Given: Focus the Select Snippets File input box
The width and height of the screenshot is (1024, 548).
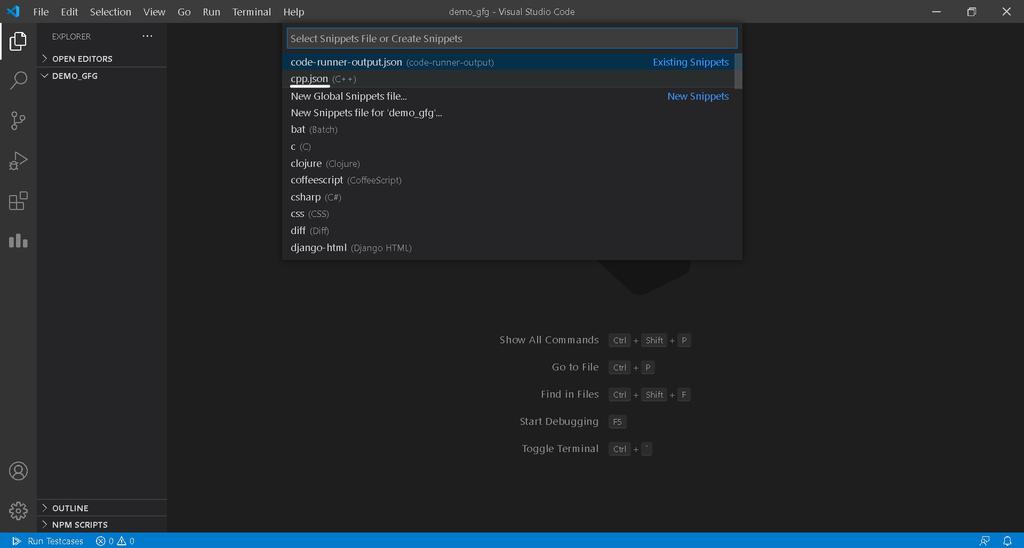Looking at the screenshot, I should [512, 39].
